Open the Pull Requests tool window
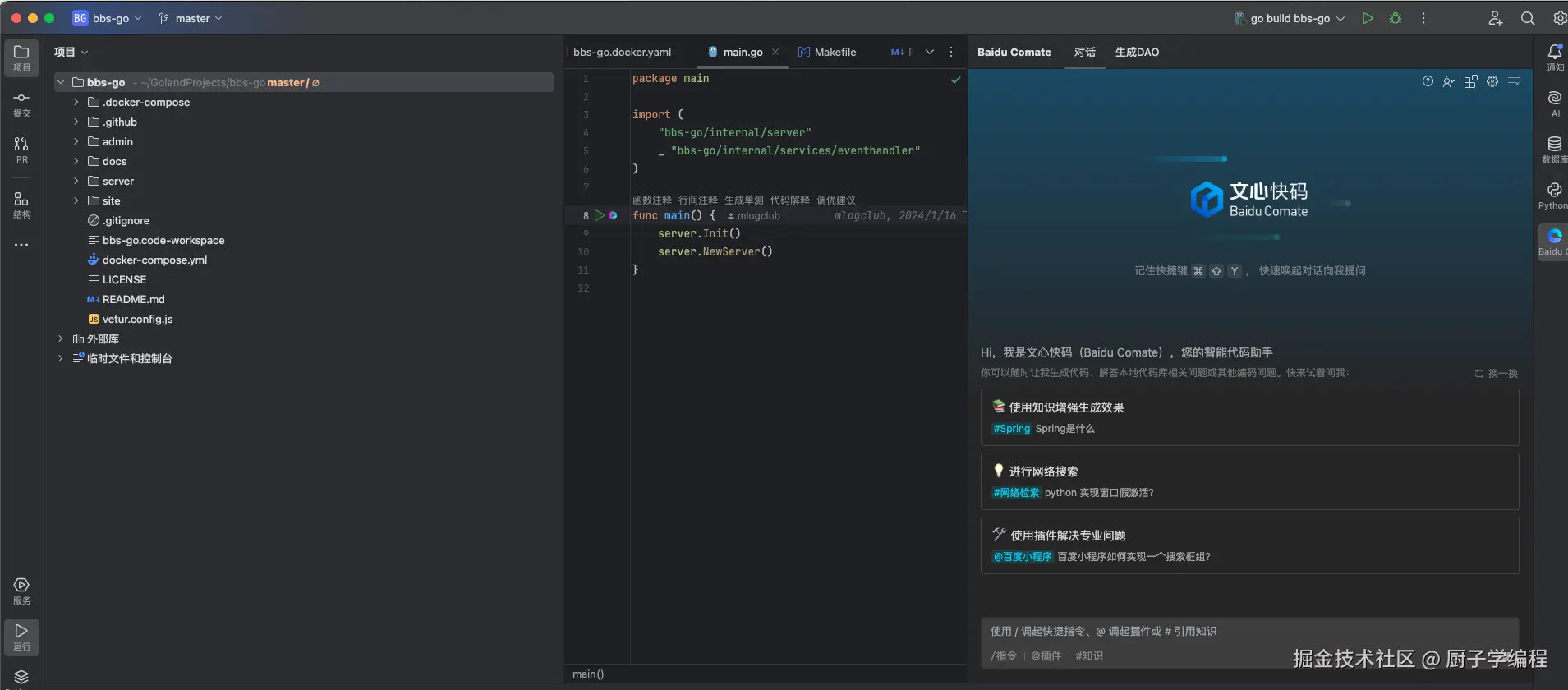Viewport: 1568px width, 690px height. point(21,150)
